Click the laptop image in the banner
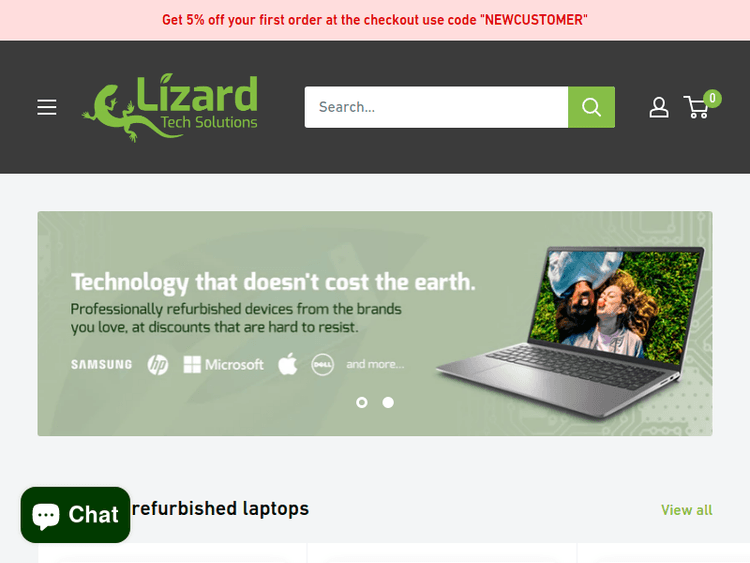750x563 pixels. [571, 332]
